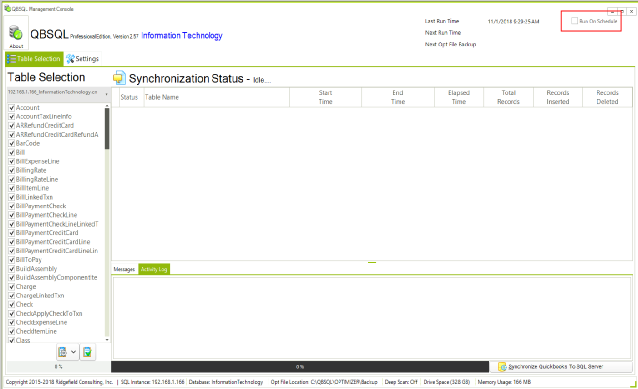Click the table progress indicator under the table list

59,367
